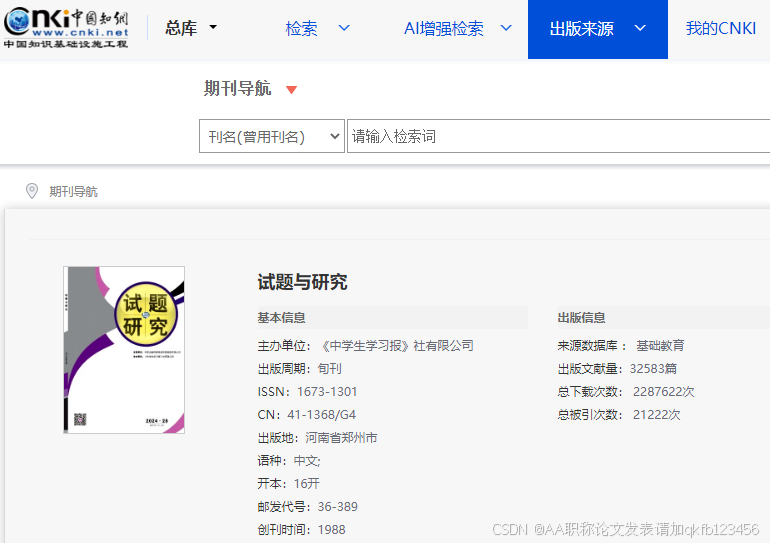Select the 出版来源 menu tab

coord(598,29)
